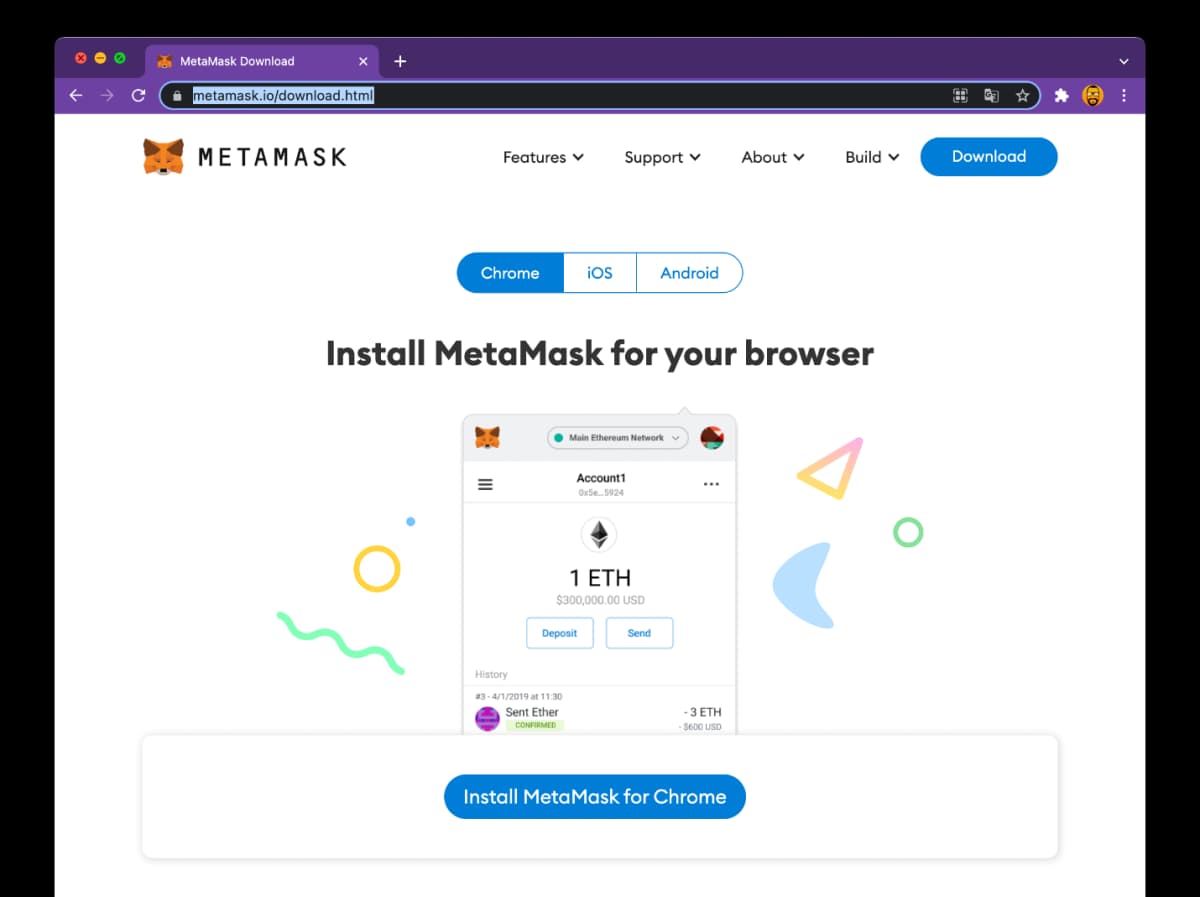Click the QR code icon in address bar

[960, 96]
